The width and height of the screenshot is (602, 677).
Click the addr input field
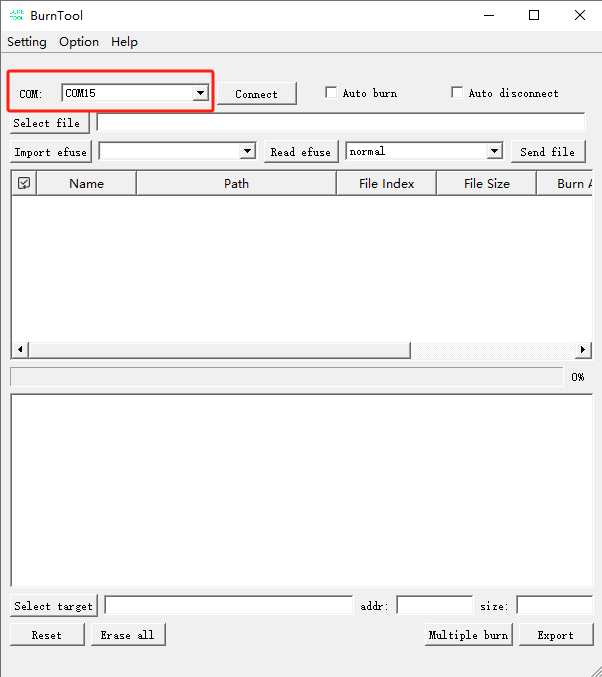pos(434,606)
